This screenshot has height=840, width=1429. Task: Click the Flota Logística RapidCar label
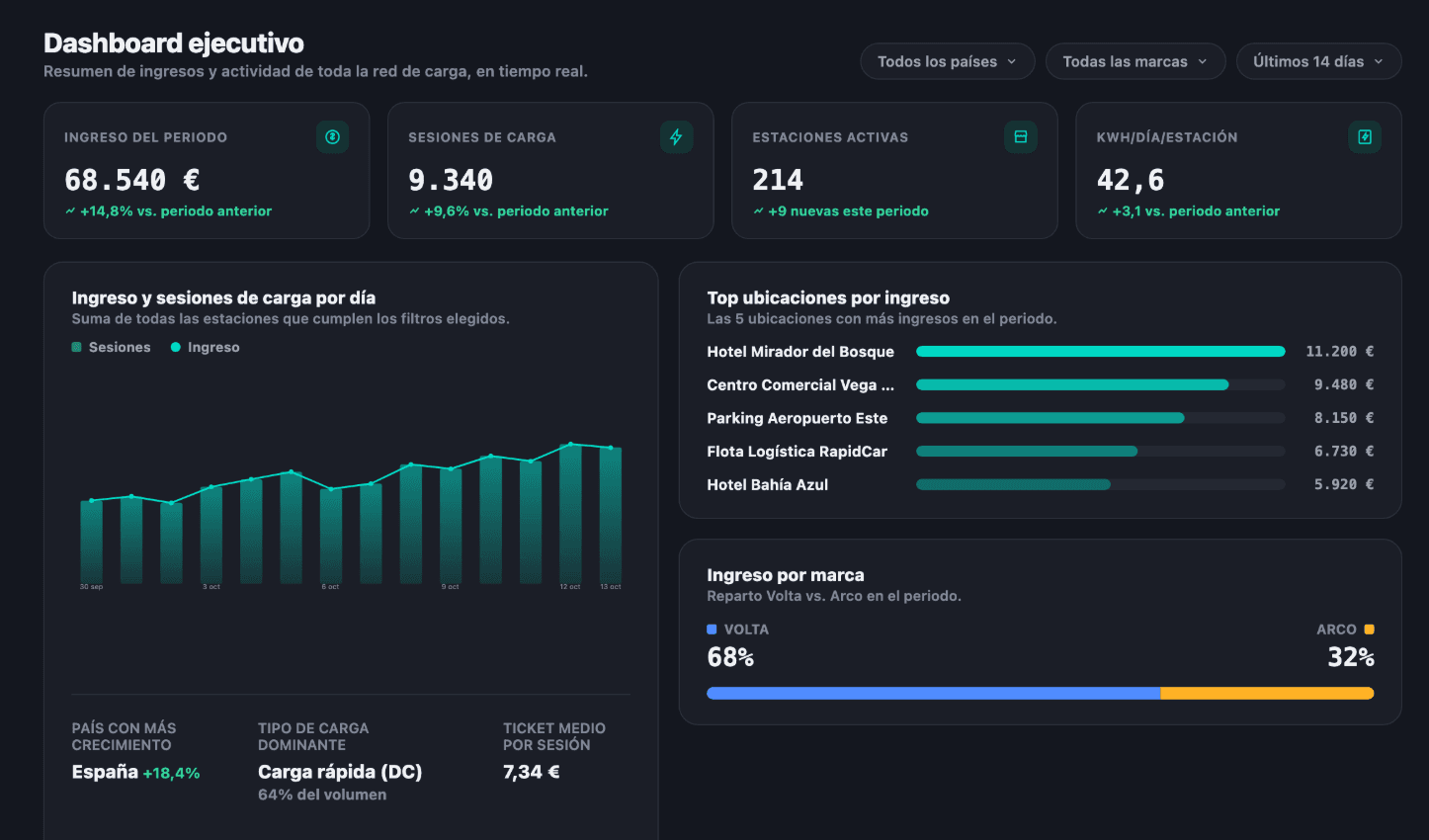tap(798, 452)
